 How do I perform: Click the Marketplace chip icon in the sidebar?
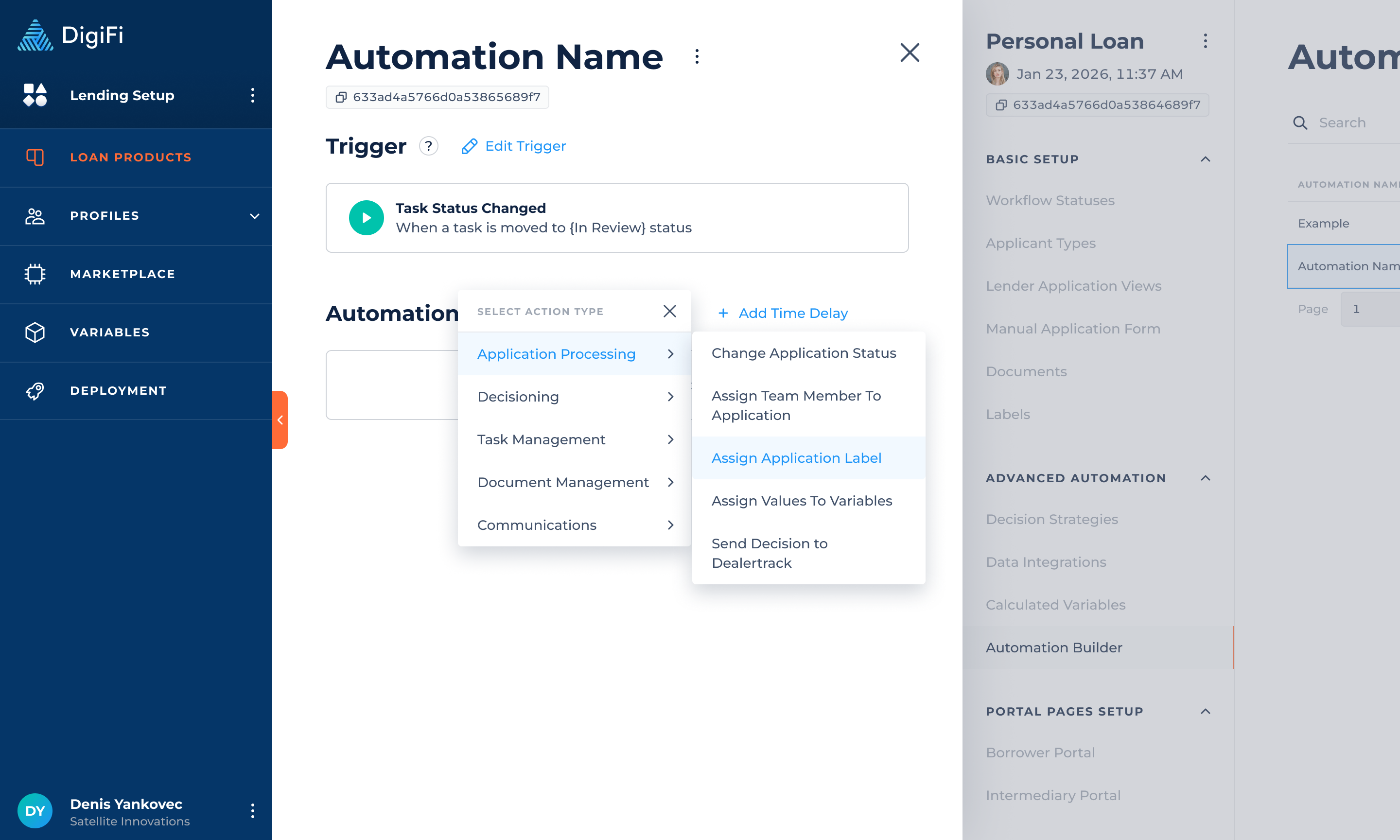(35, 274)
